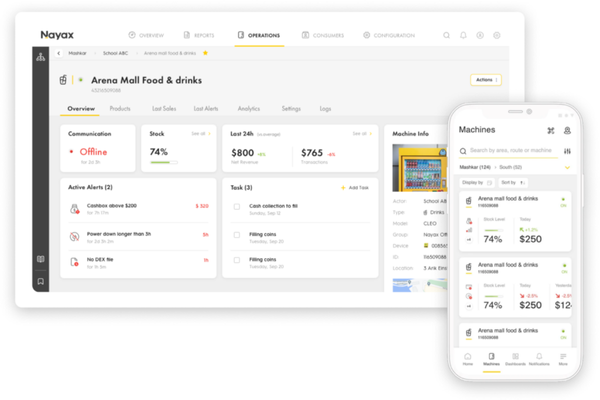Viewport: 600px width, 400px height.
Task: Open the Actions dropdown button
Action: (485, 80)
